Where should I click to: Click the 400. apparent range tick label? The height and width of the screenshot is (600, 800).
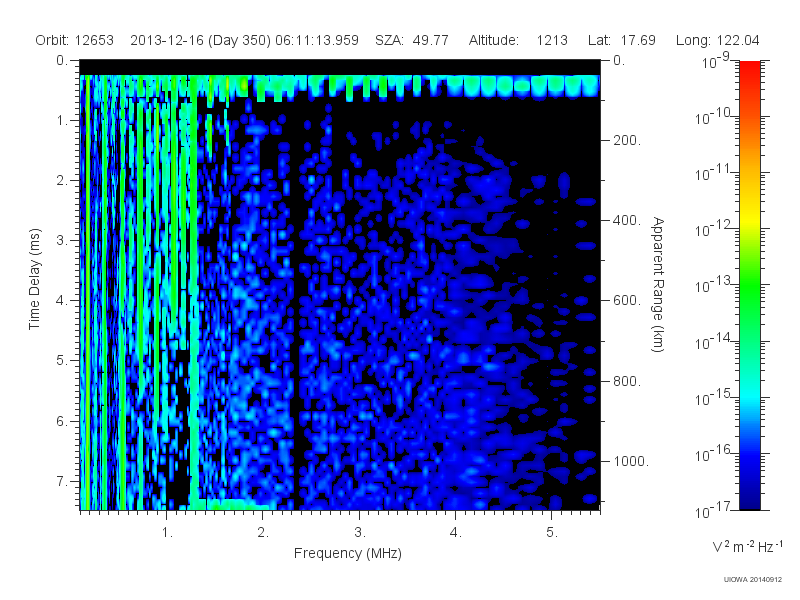point(627,220)
